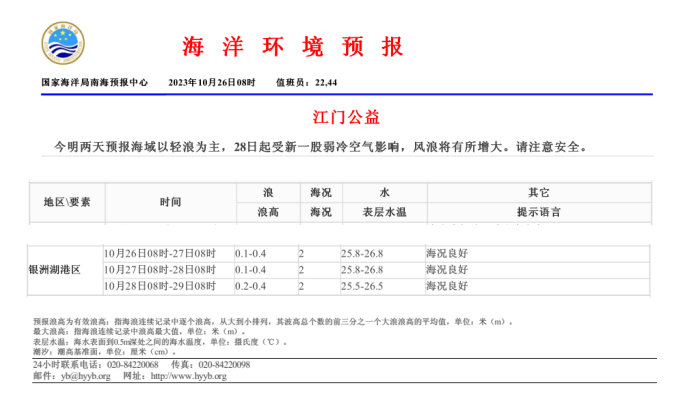This screenshot has width=690, height=403.
Task: Click the issue date 2023年10月26日08时
Action: (211, 82)
